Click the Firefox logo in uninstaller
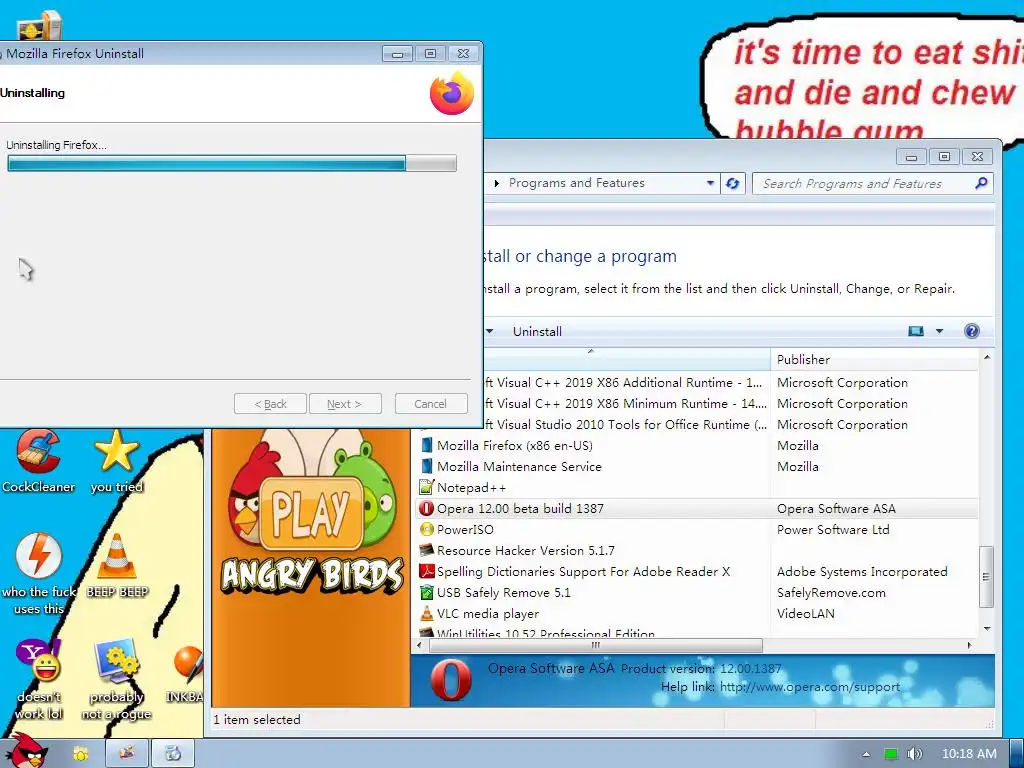The image size is (1024, 768). [452, 93]
